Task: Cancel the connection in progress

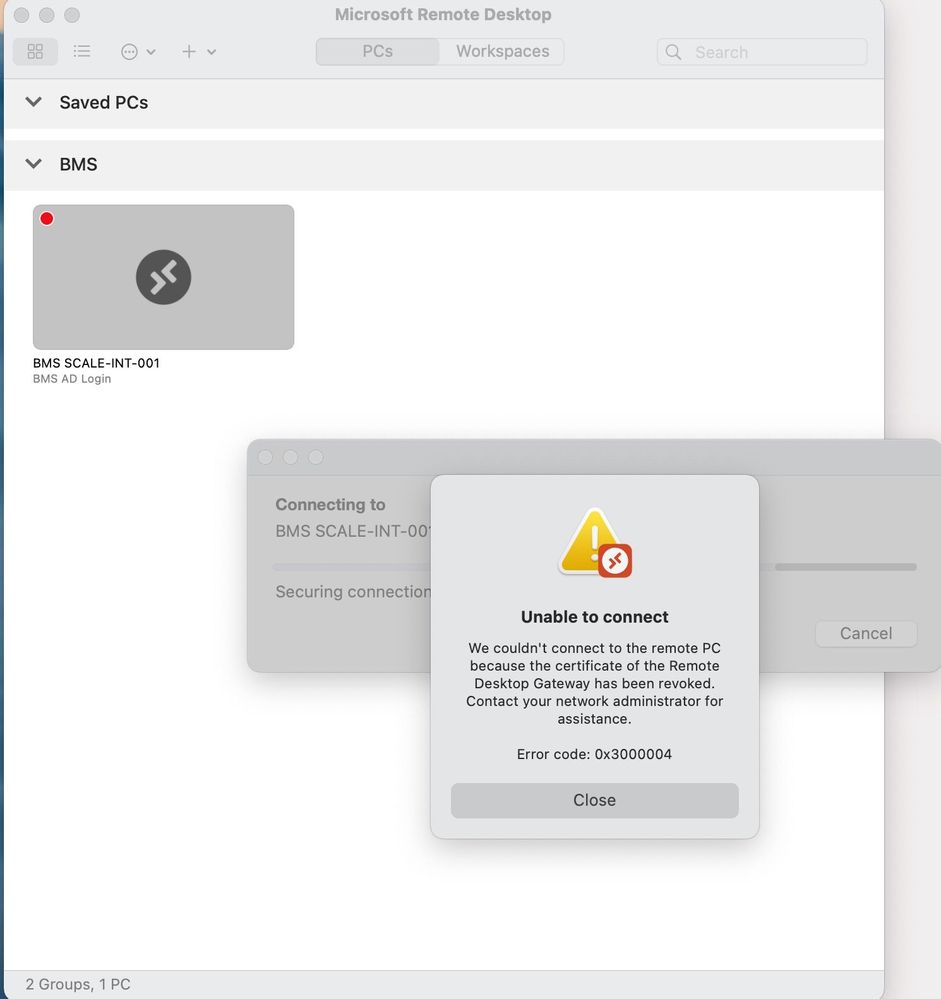Action: [x=866, y=633]
